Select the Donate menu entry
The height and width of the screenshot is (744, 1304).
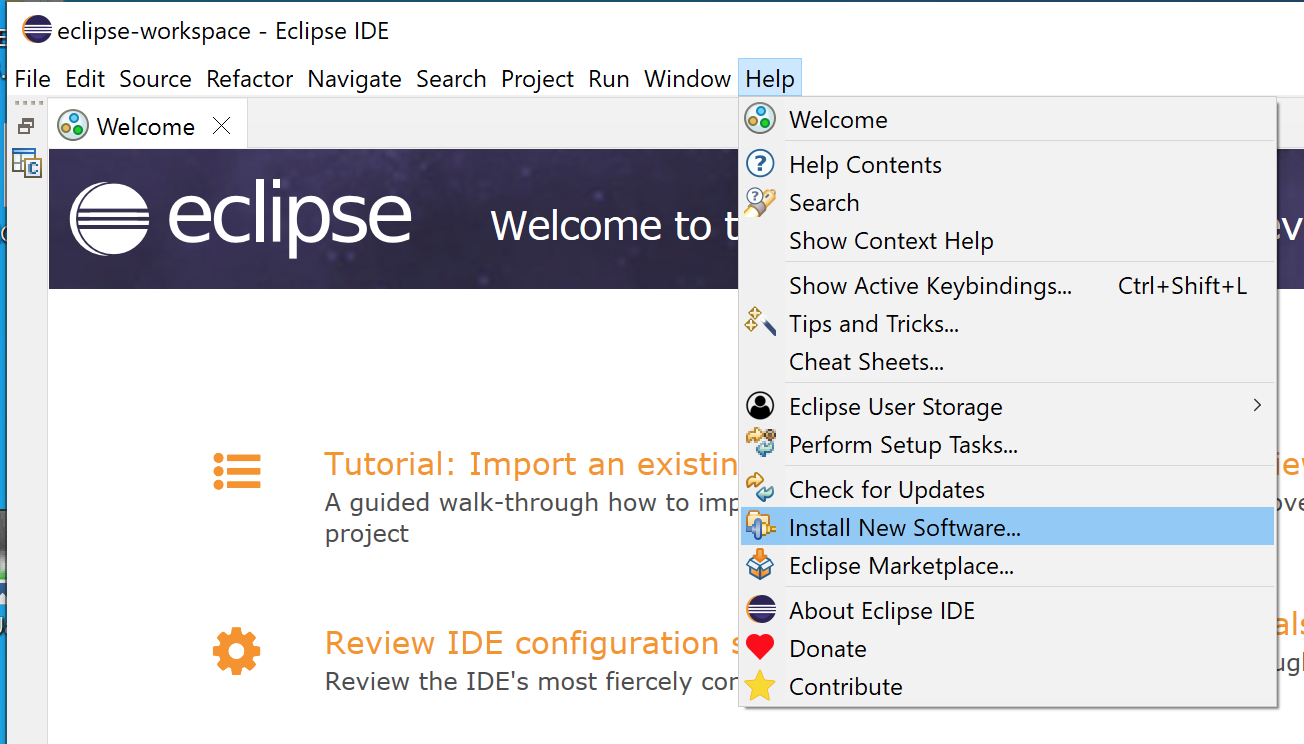(x=1008, y=648)
